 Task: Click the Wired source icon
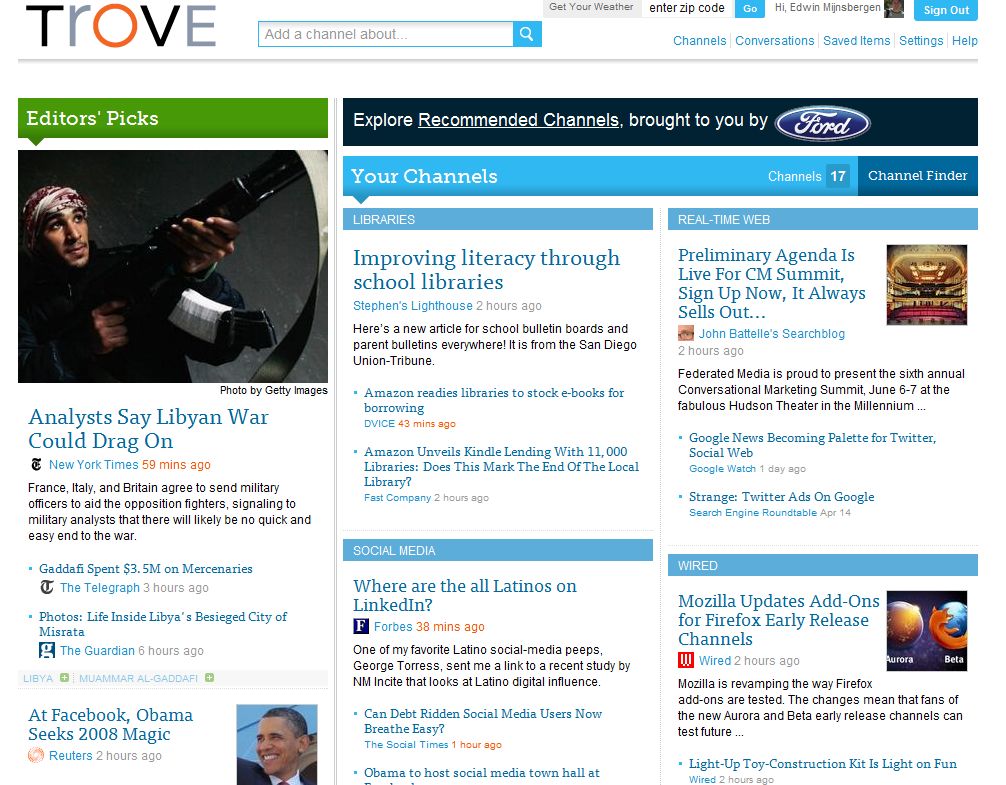pos(686,660)
